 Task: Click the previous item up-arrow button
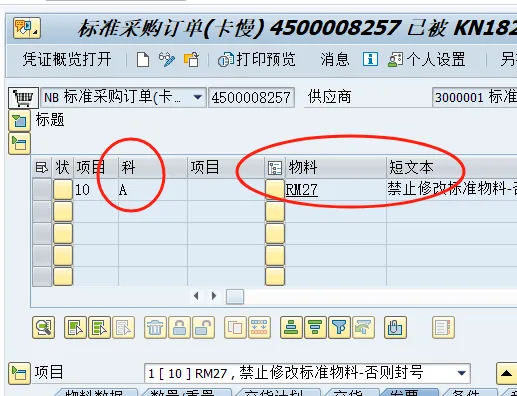506,373
